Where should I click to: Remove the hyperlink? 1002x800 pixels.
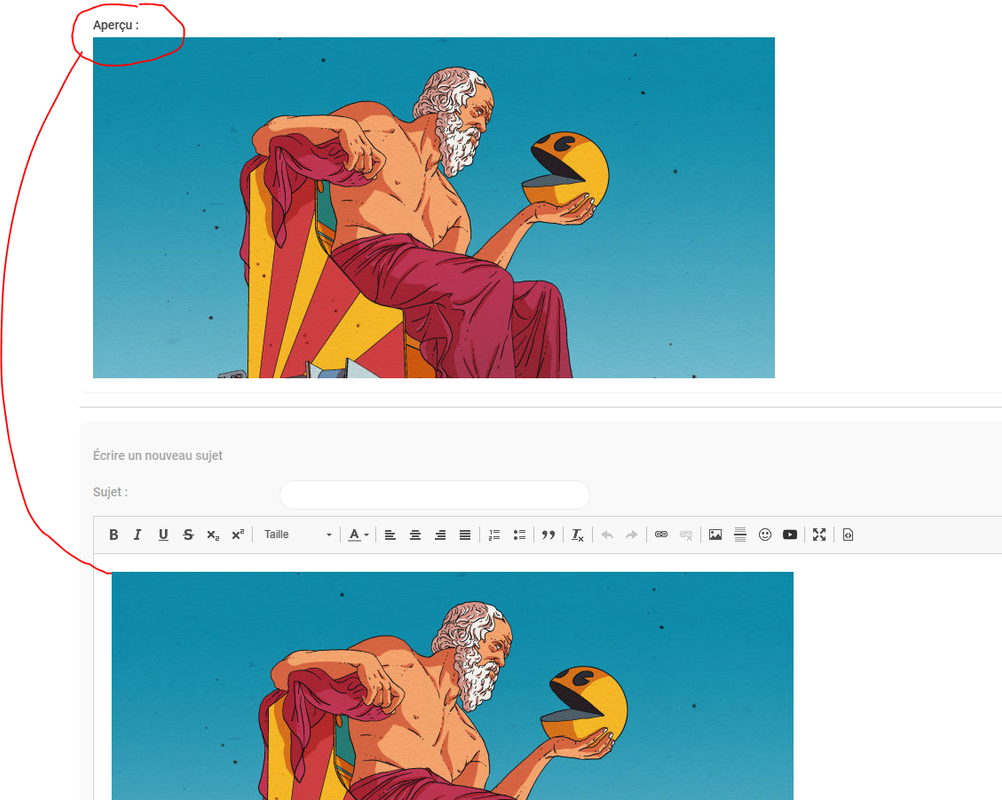[686, 535]
